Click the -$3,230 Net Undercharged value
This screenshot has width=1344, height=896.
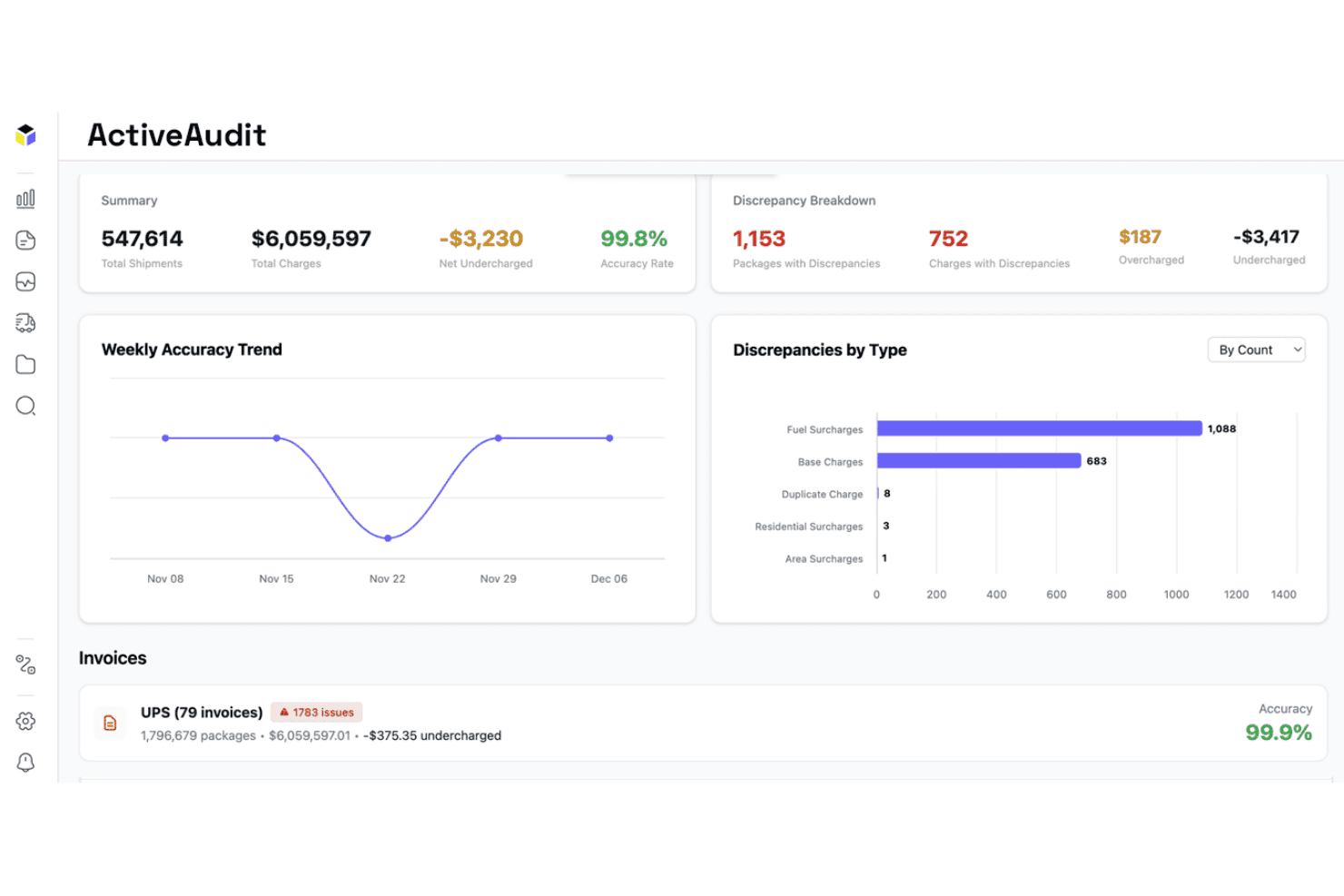[481, 239]
